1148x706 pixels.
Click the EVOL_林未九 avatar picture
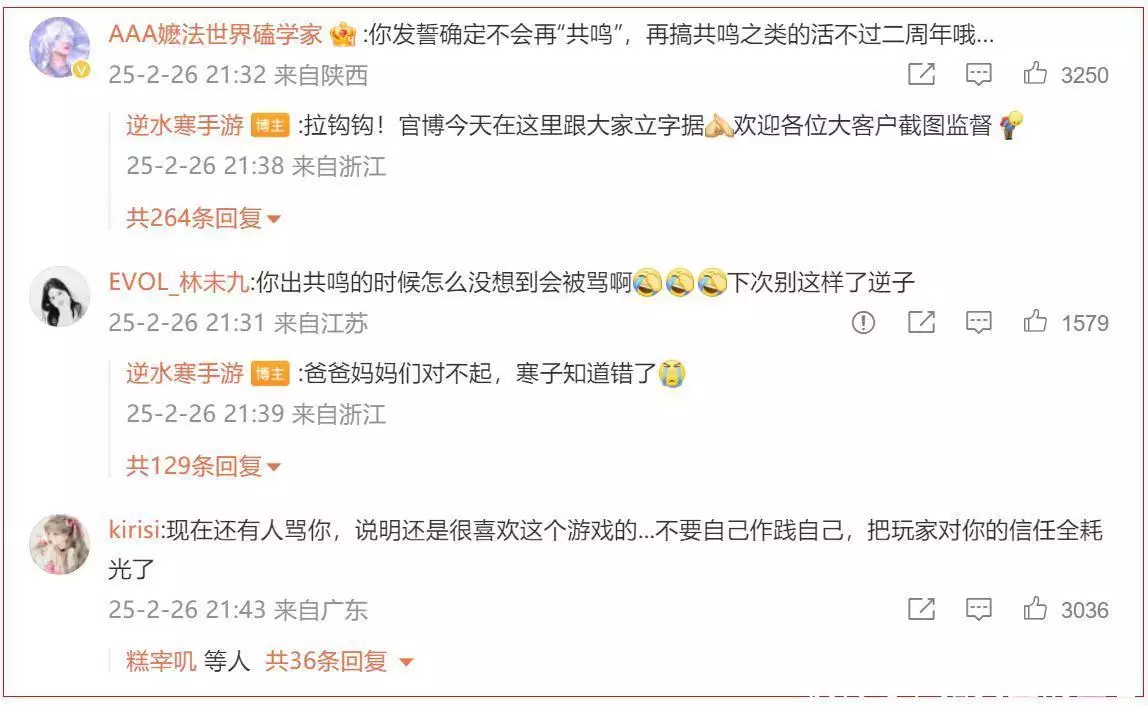pyautogui.click(x=59, y=297)
